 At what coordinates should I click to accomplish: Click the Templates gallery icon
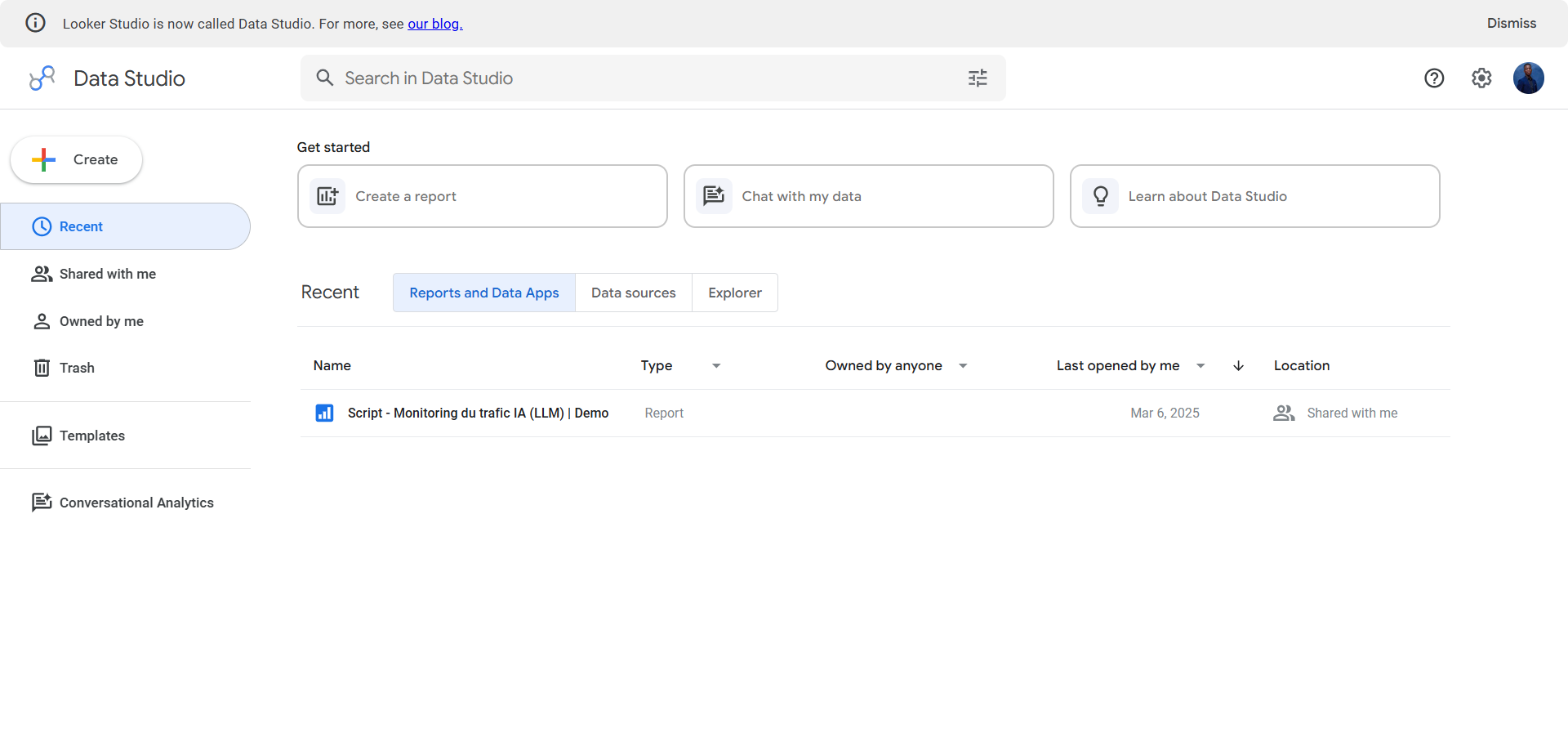pos(42,436)
